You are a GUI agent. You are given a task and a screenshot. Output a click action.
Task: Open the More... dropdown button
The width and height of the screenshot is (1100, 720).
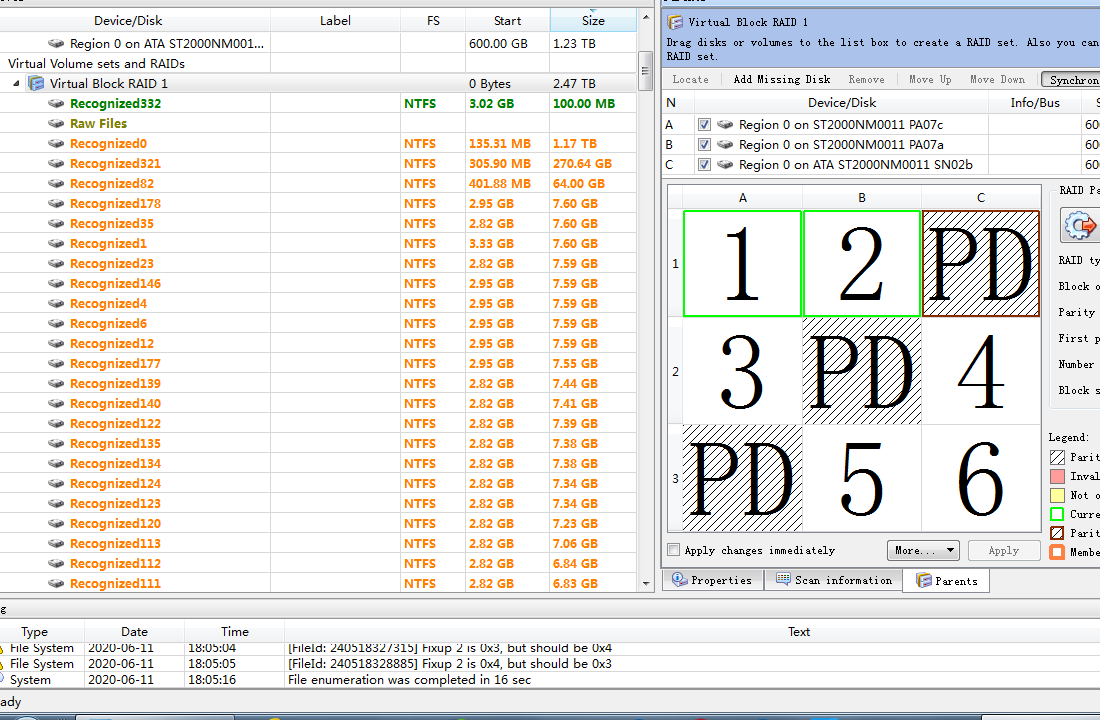point(923,550)
